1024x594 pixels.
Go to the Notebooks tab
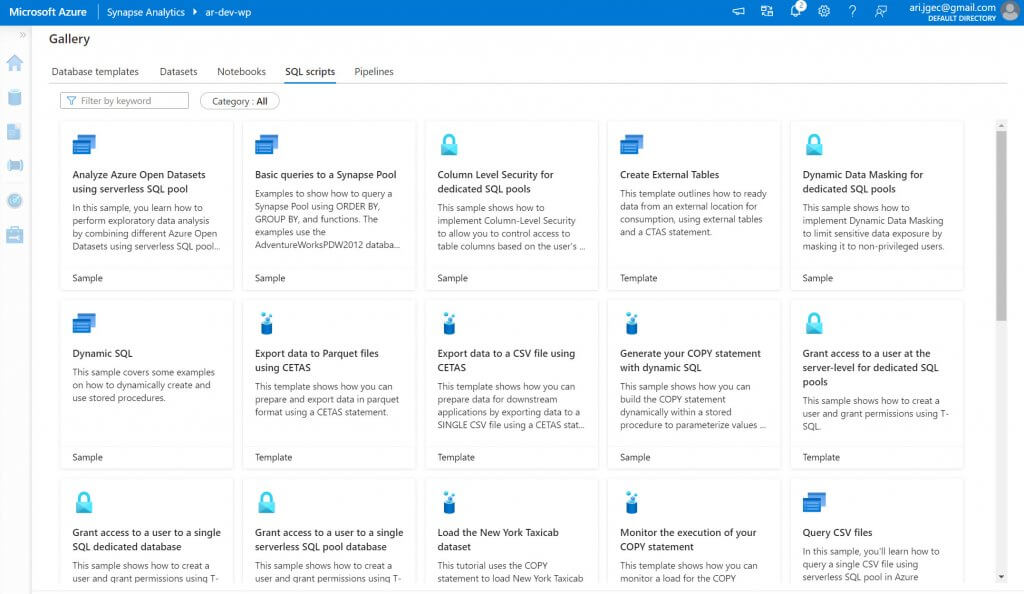click(x=241, y=72)
